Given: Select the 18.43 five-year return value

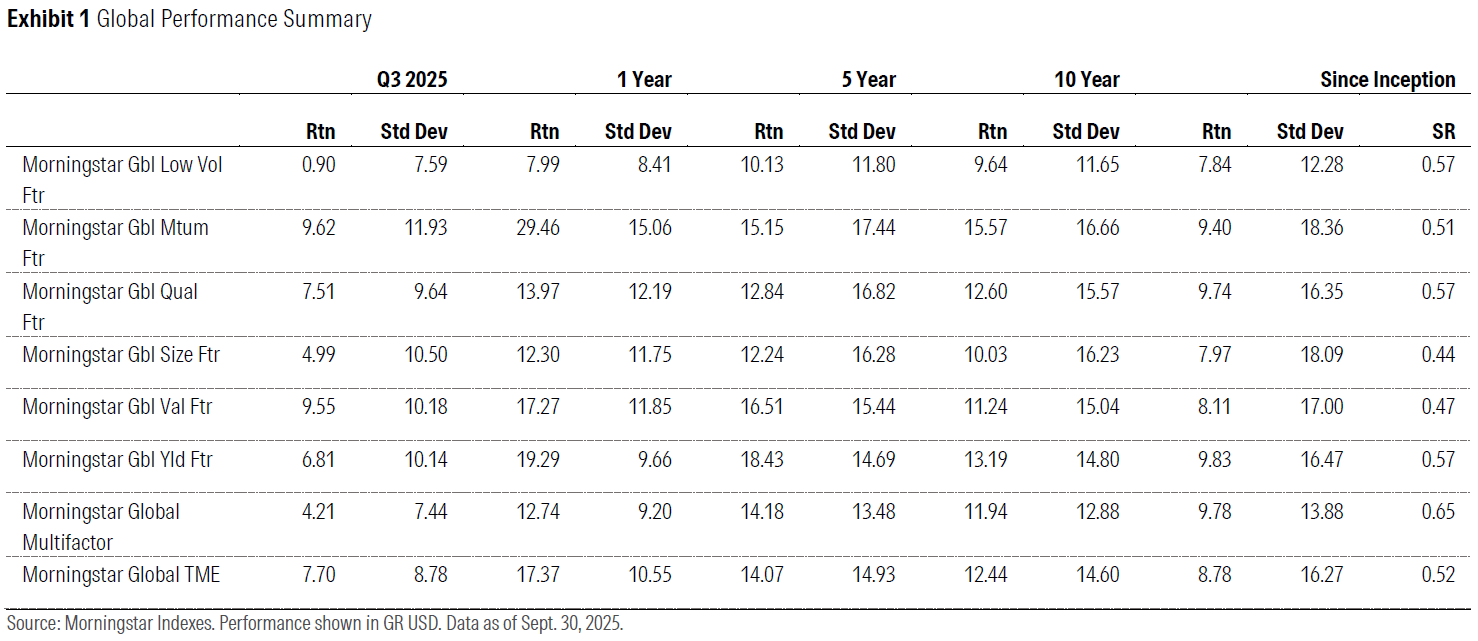Looking at the screenshot, I should (x=763, y=460).
